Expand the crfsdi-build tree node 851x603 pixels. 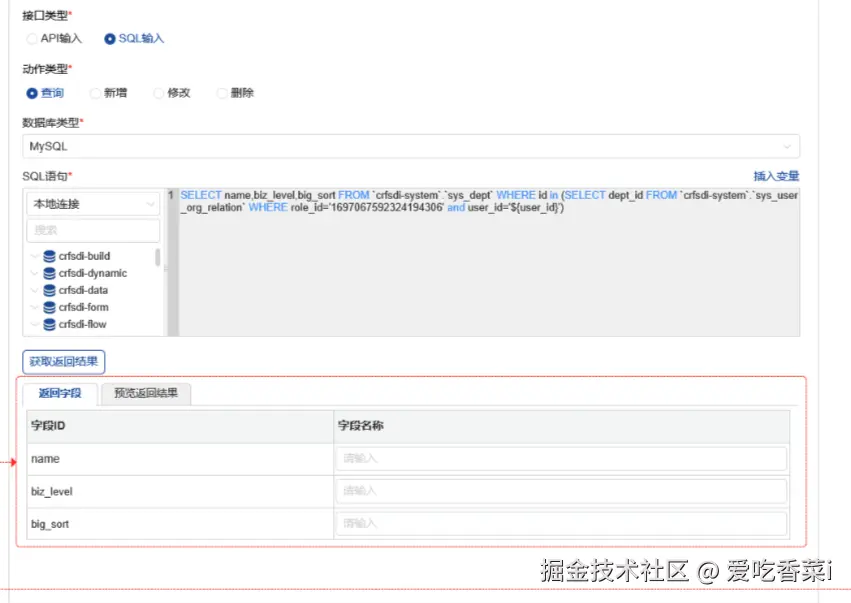click(35, 256)
